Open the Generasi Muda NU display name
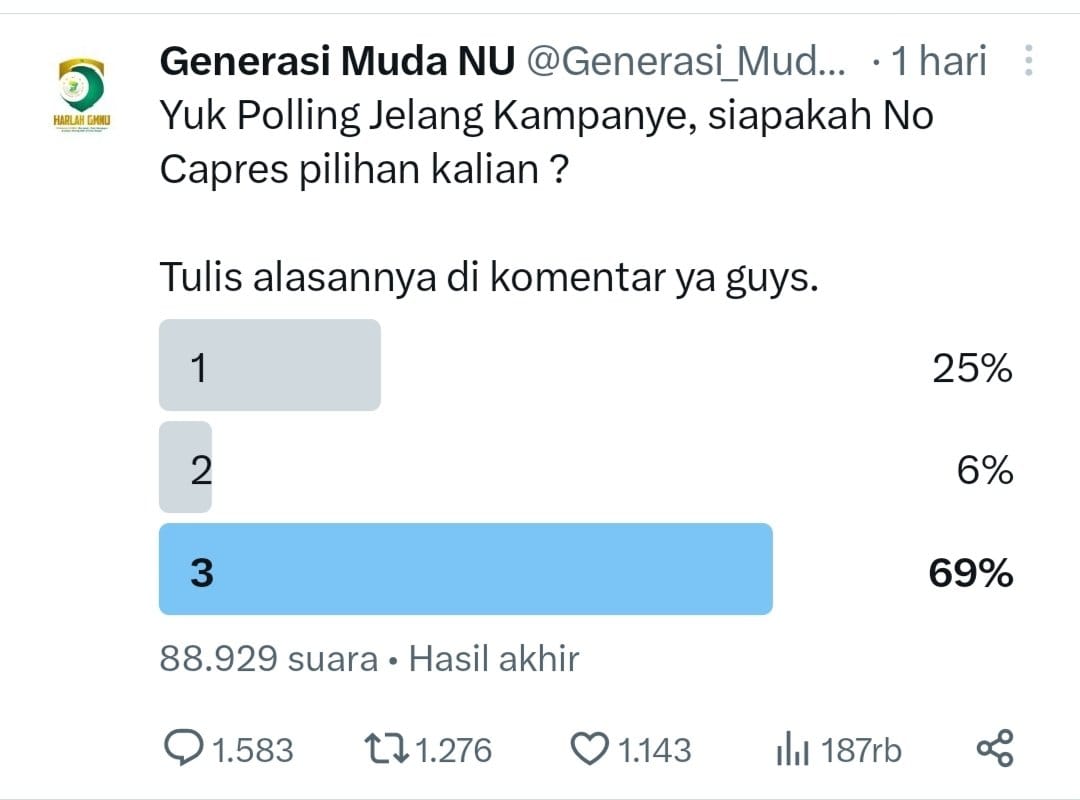 pyautogui.click(x=338, y=61)
